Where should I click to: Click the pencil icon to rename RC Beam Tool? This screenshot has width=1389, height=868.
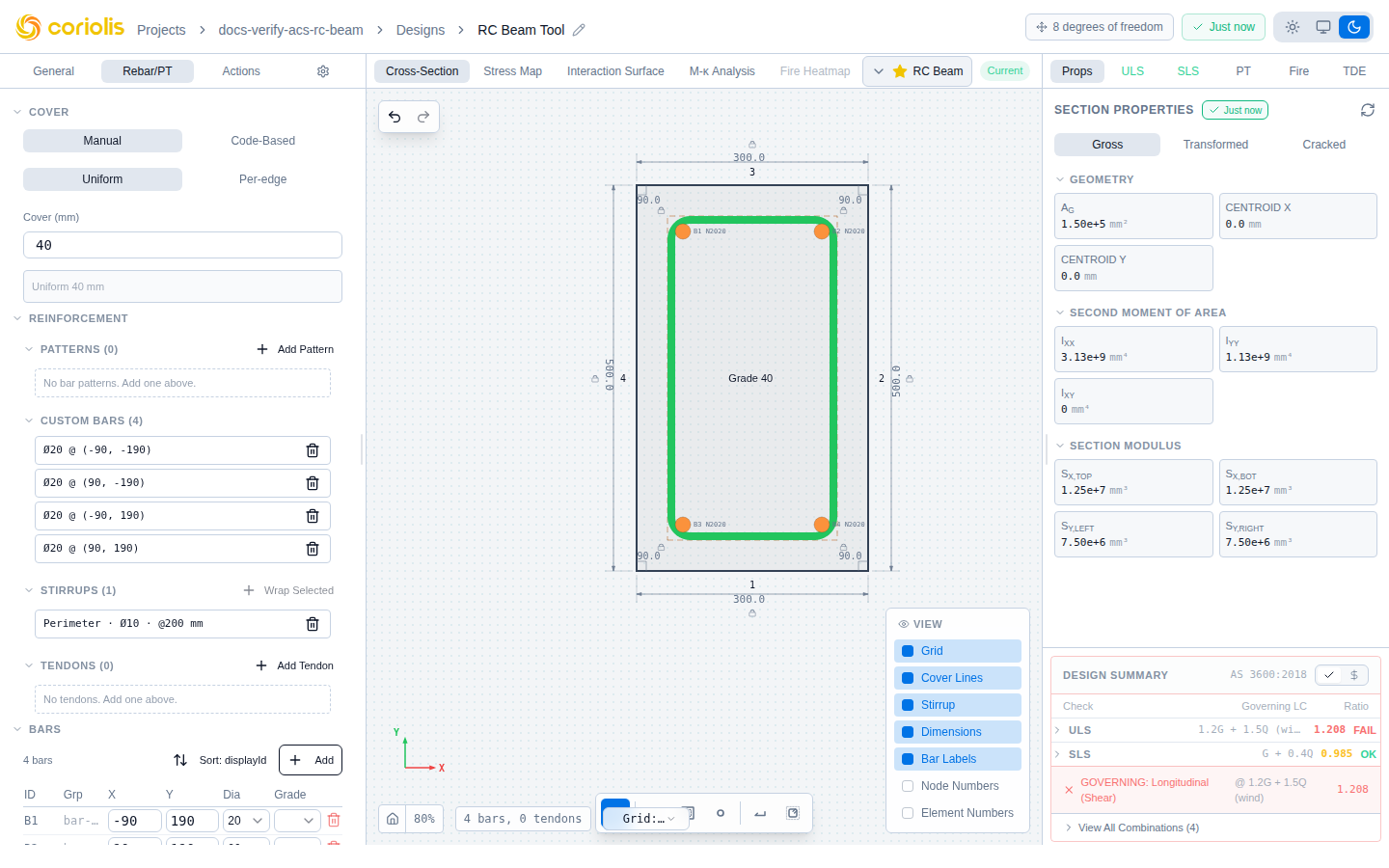pyautogui.click(x=579, y=30)
